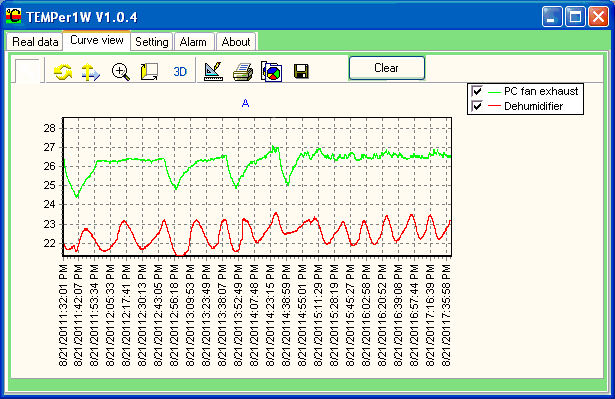The width and height of the screenshot is (615, 399).
Task: Open the chart editor ruler-pencil icon
Action: coord(213,71)
